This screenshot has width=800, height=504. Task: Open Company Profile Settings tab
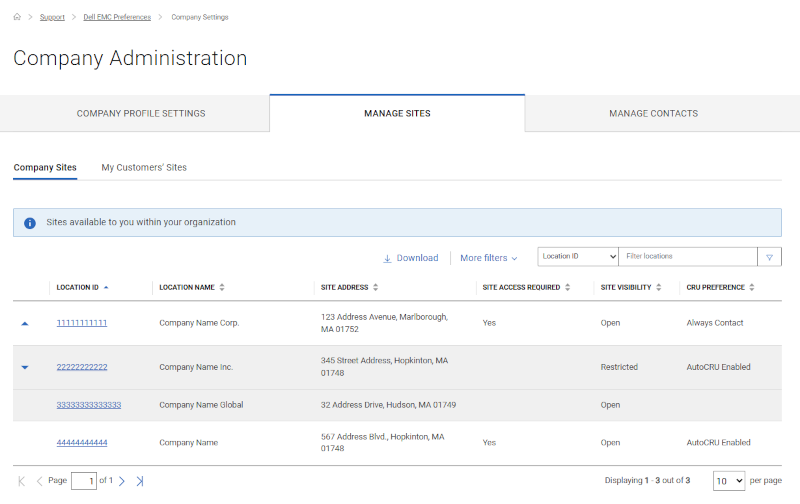point(141,114)
